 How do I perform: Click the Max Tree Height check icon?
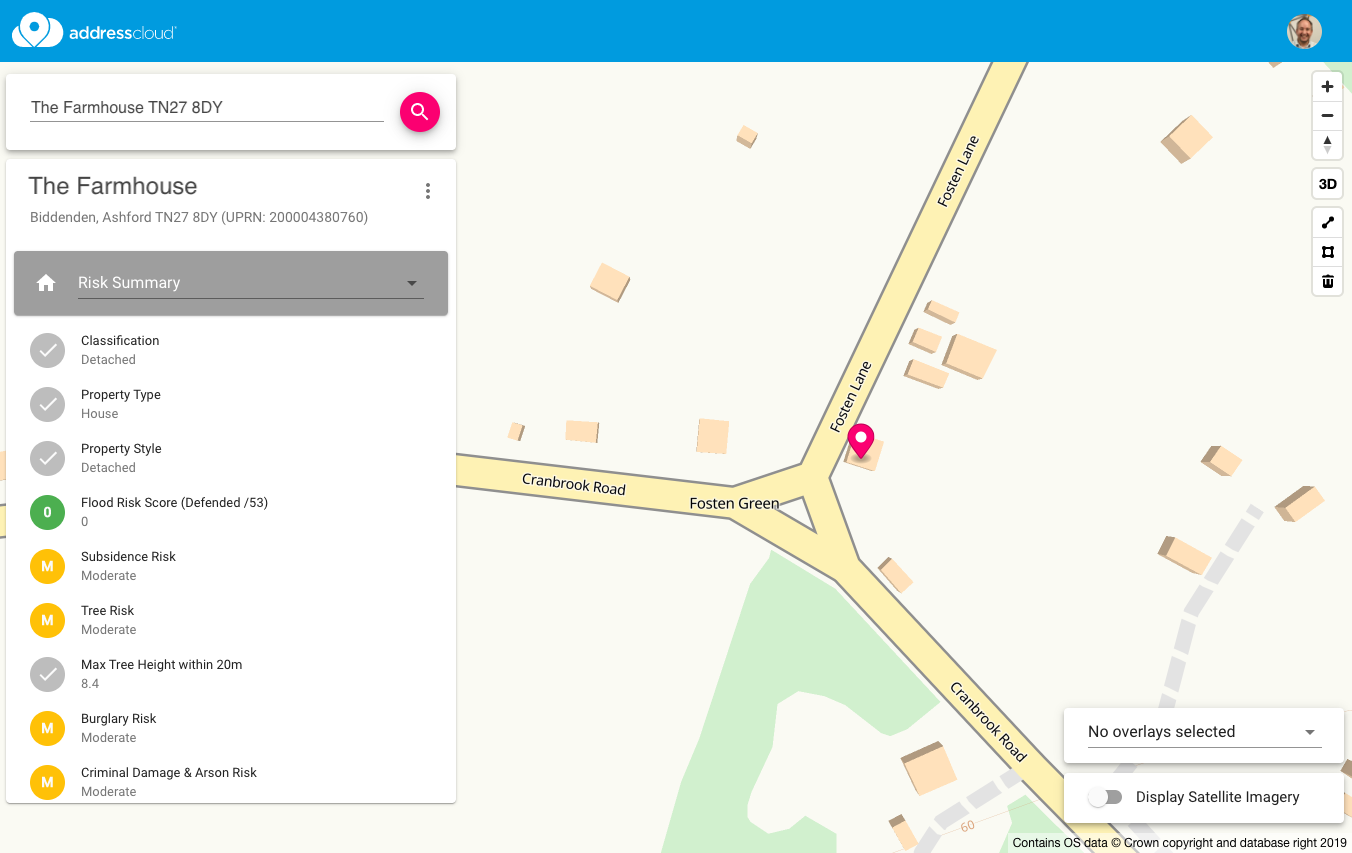click(47, 674)
